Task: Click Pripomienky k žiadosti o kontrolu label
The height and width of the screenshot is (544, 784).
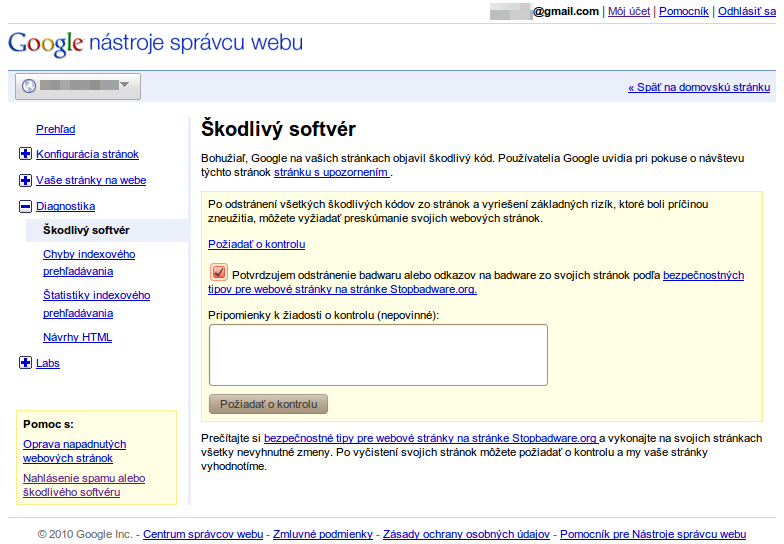Action: point(324,315)
